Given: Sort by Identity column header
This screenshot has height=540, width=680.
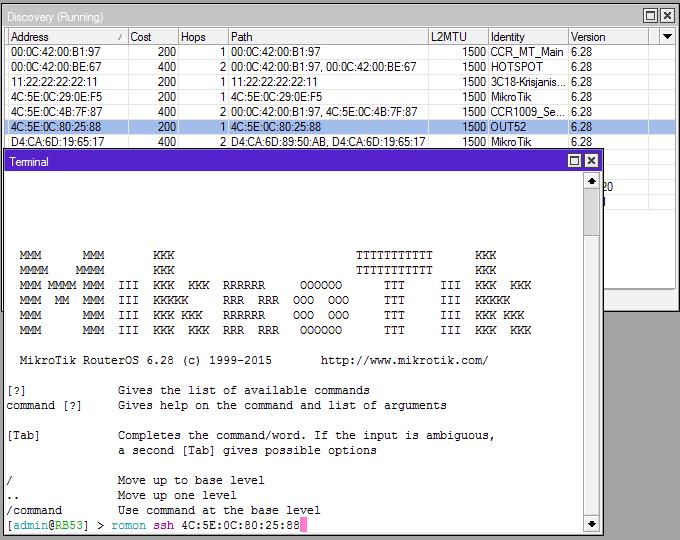Looking at the screenshot, I should pyautogui.click(x=528, y=37).
